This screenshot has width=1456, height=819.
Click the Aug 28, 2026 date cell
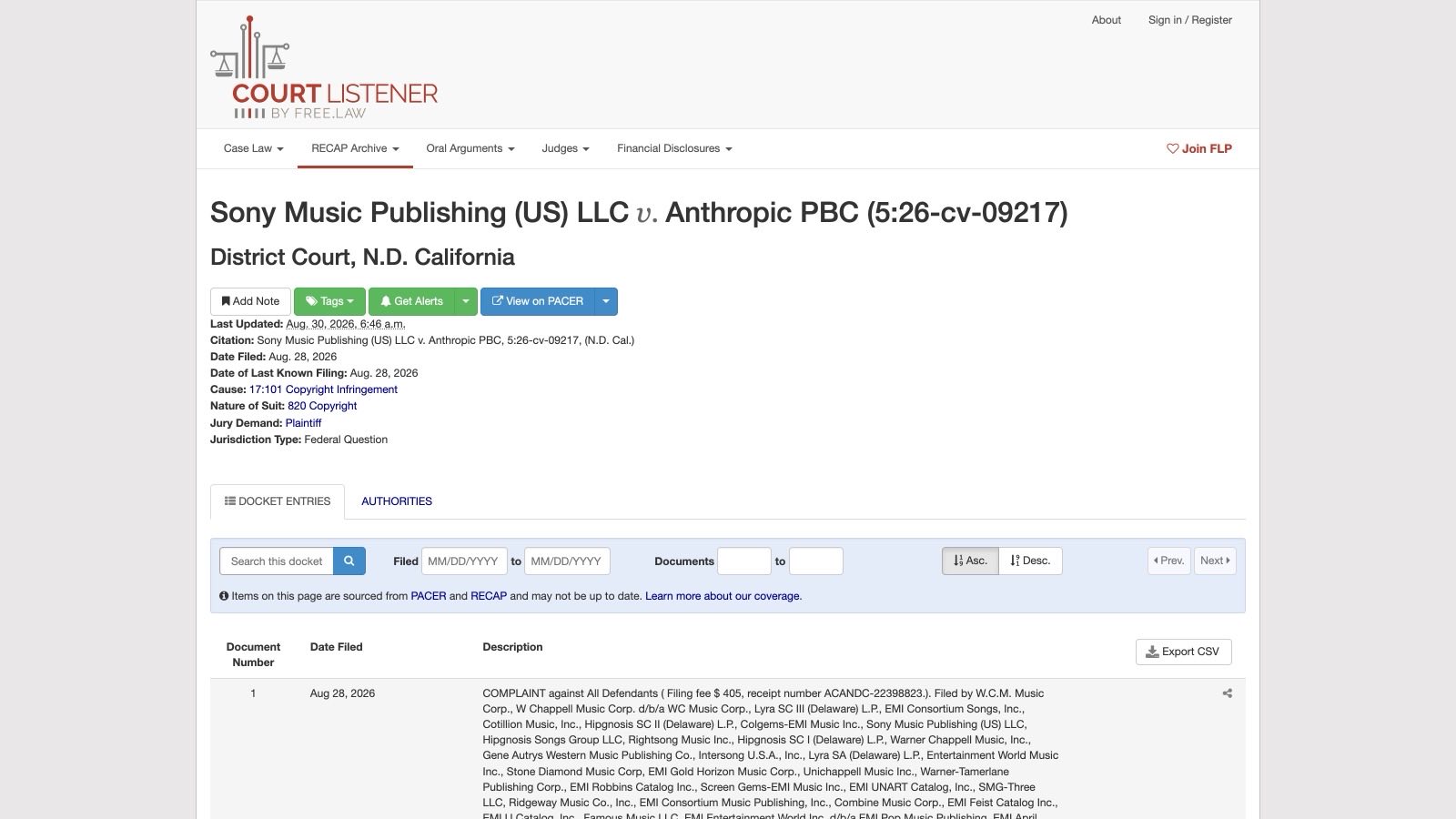tap(342, 693)
